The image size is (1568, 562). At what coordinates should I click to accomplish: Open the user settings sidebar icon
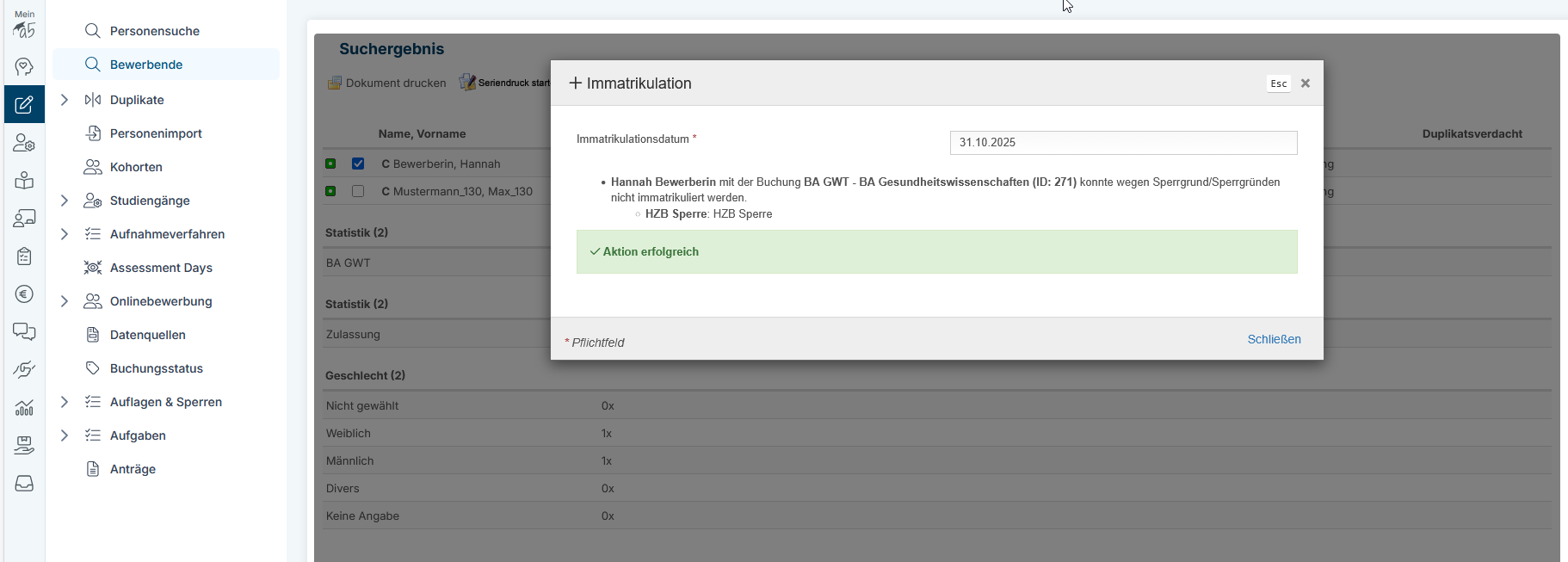(x=24, y=143)
